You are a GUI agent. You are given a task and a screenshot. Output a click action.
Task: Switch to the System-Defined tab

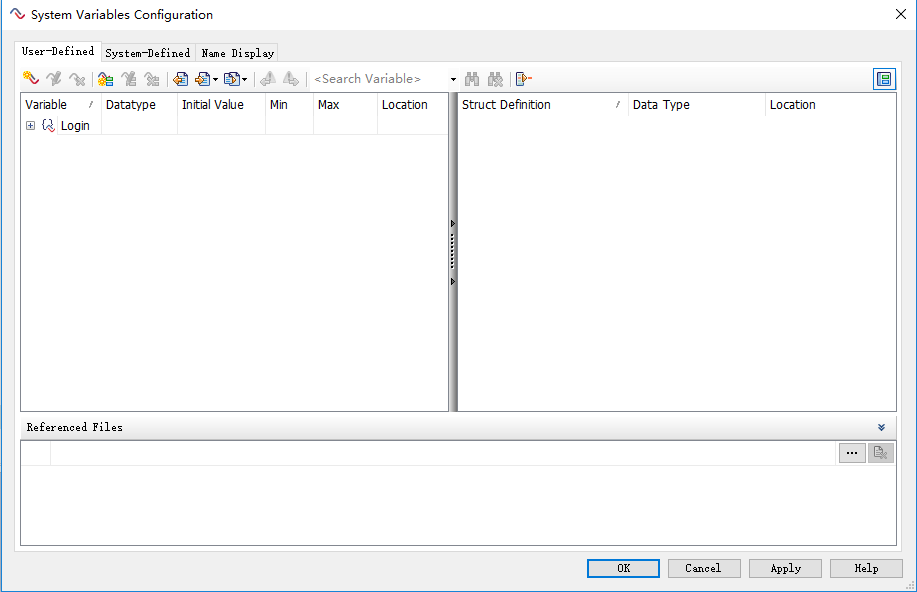(x=147, y=53)
